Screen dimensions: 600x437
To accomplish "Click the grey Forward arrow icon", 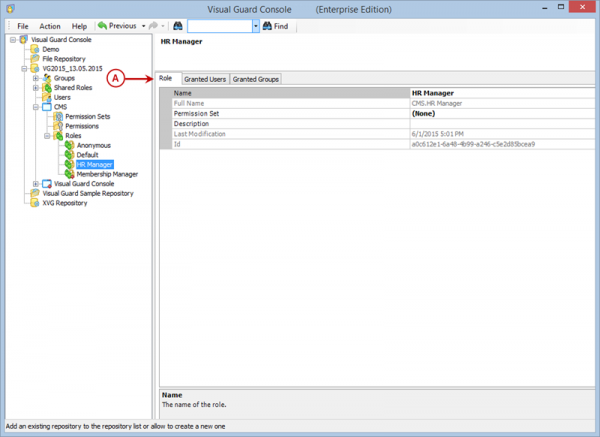I will pos(153,26).
